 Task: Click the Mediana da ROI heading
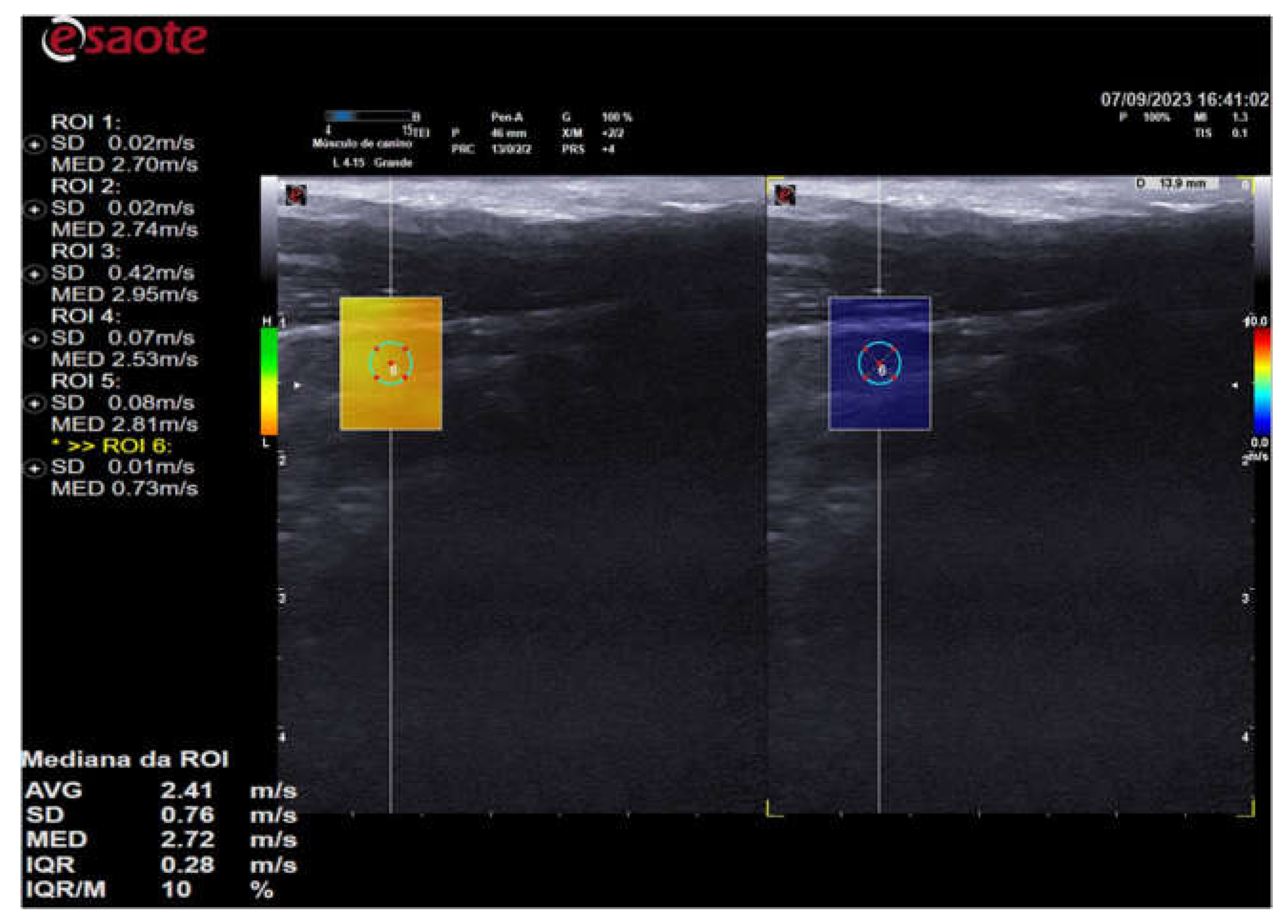(x=125, y=760)
